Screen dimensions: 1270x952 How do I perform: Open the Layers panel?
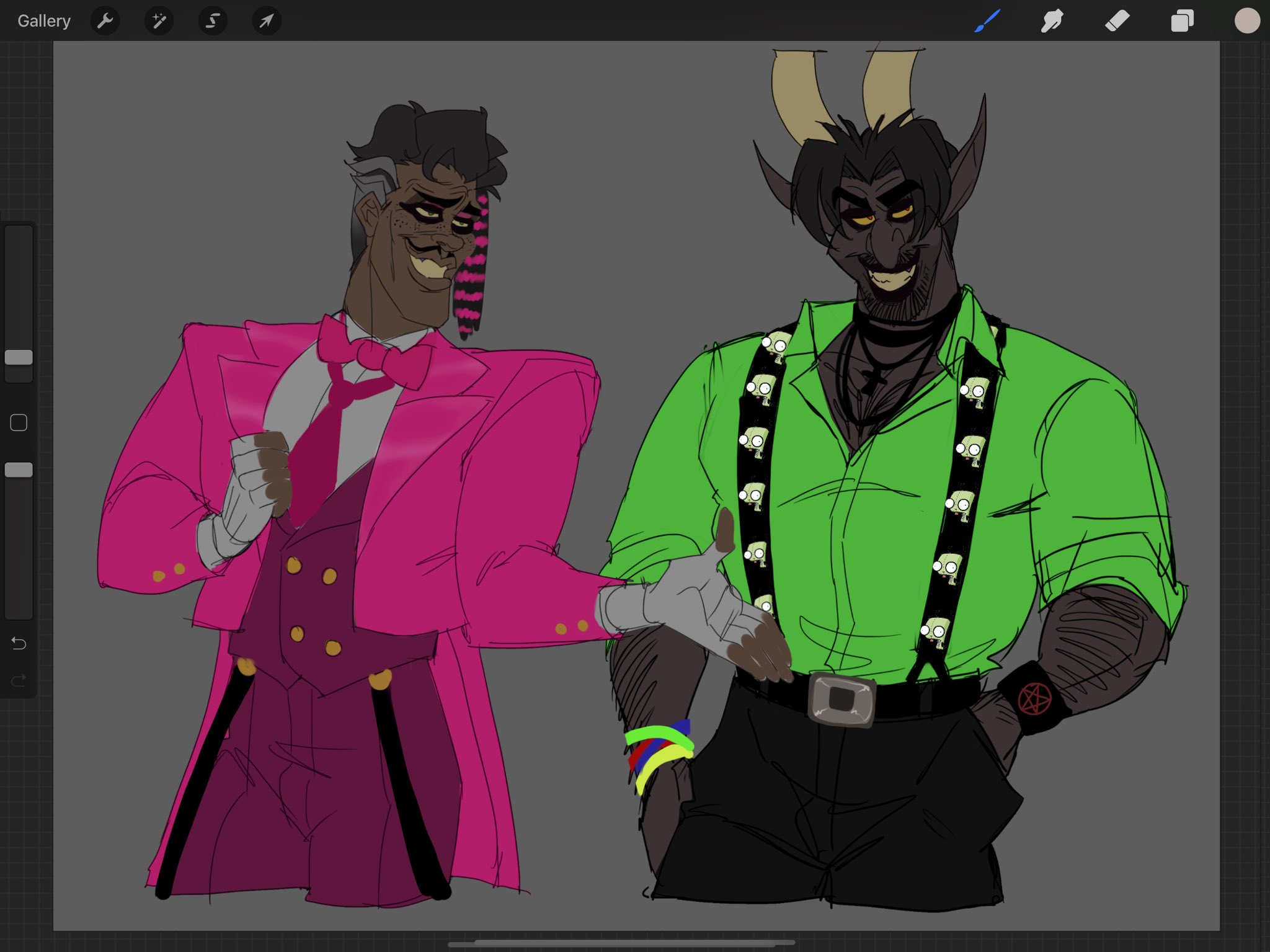tap(1181, 20)
